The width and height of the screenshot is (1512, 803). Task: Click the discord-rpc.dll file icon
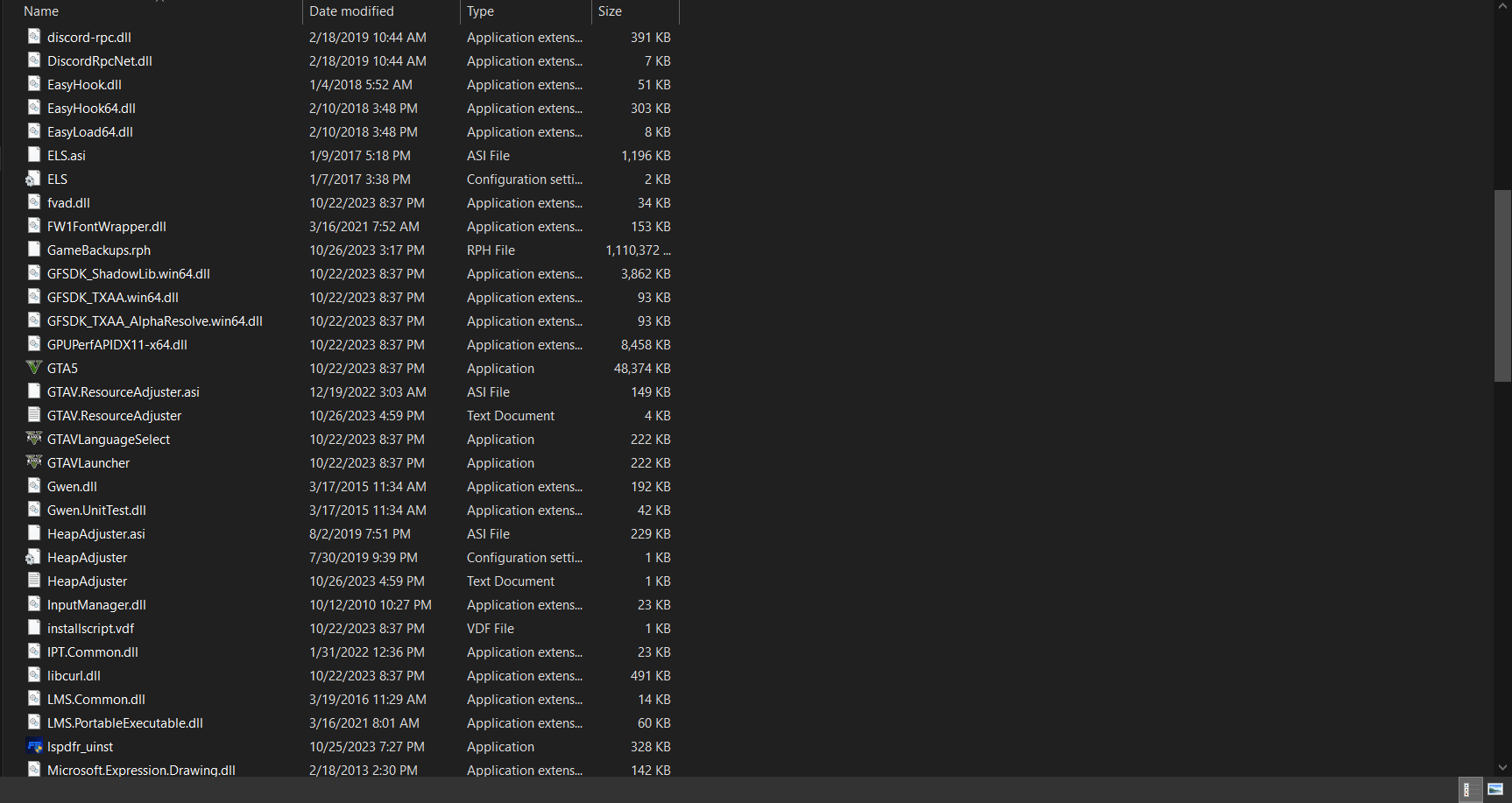[34, 37]
